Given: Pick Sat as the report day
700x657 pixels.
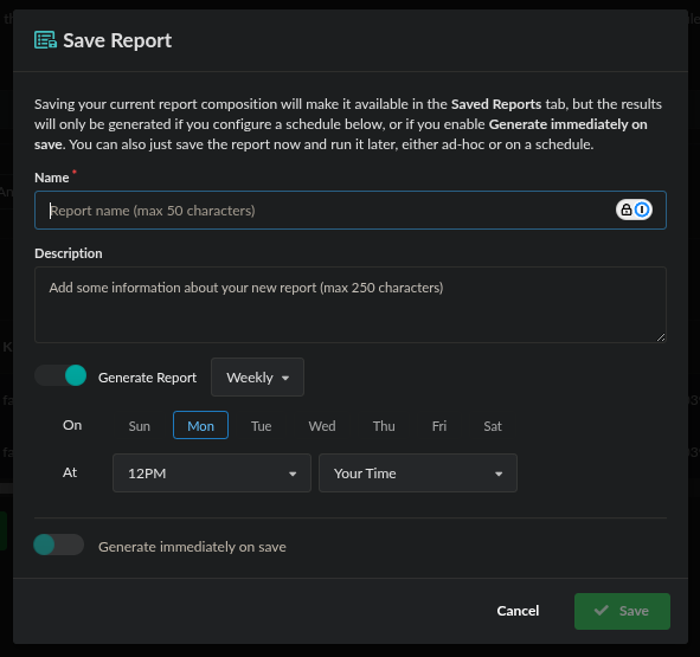Looking at the screenshot, I should (493, 426).
